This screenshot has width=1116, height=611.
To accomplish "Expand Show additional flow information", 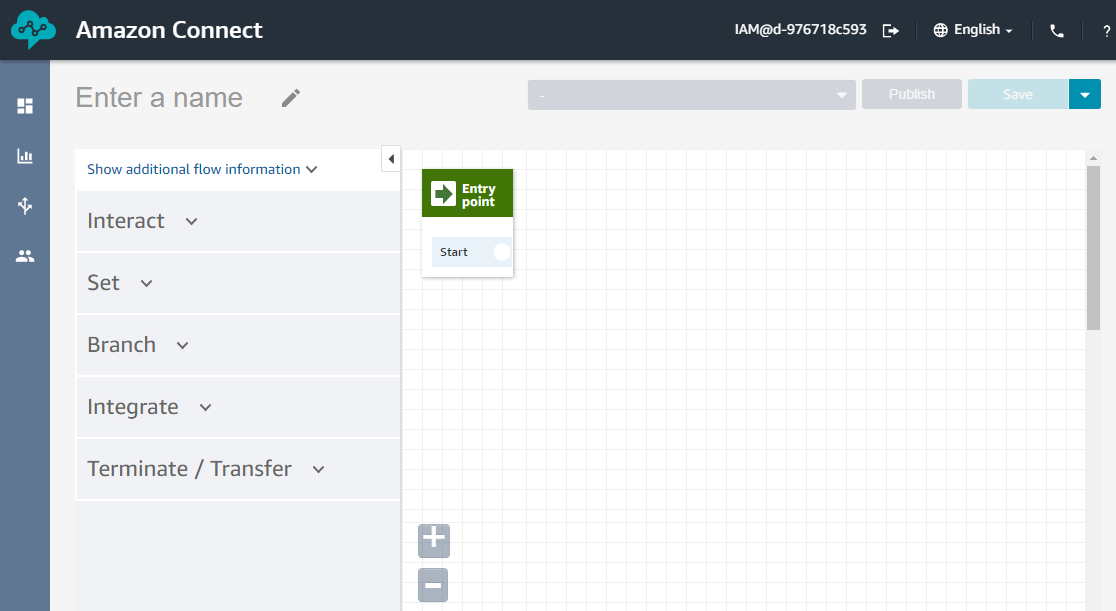I will (202, 169).
